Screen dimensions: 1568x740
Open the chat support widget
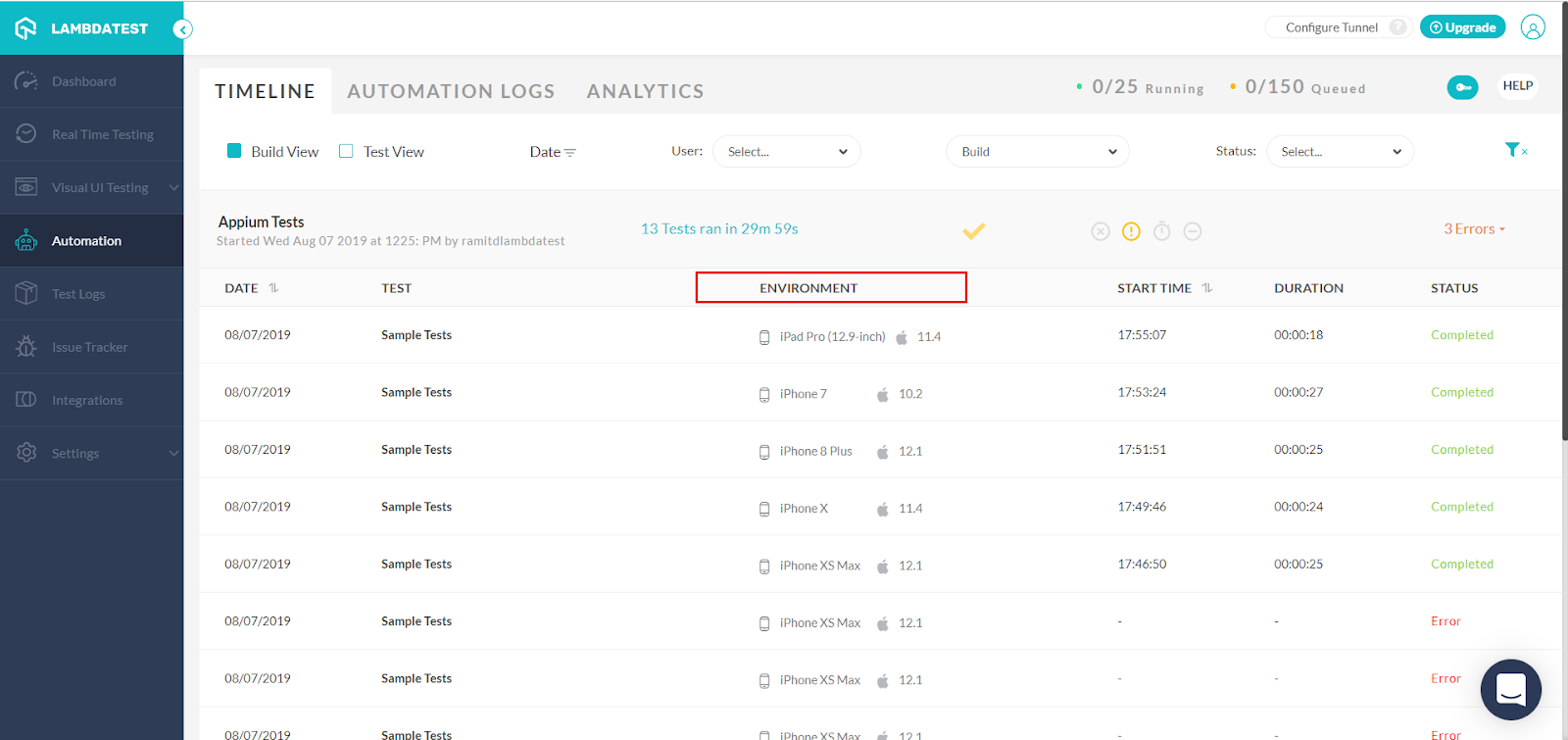click(x=1510, y=689)
